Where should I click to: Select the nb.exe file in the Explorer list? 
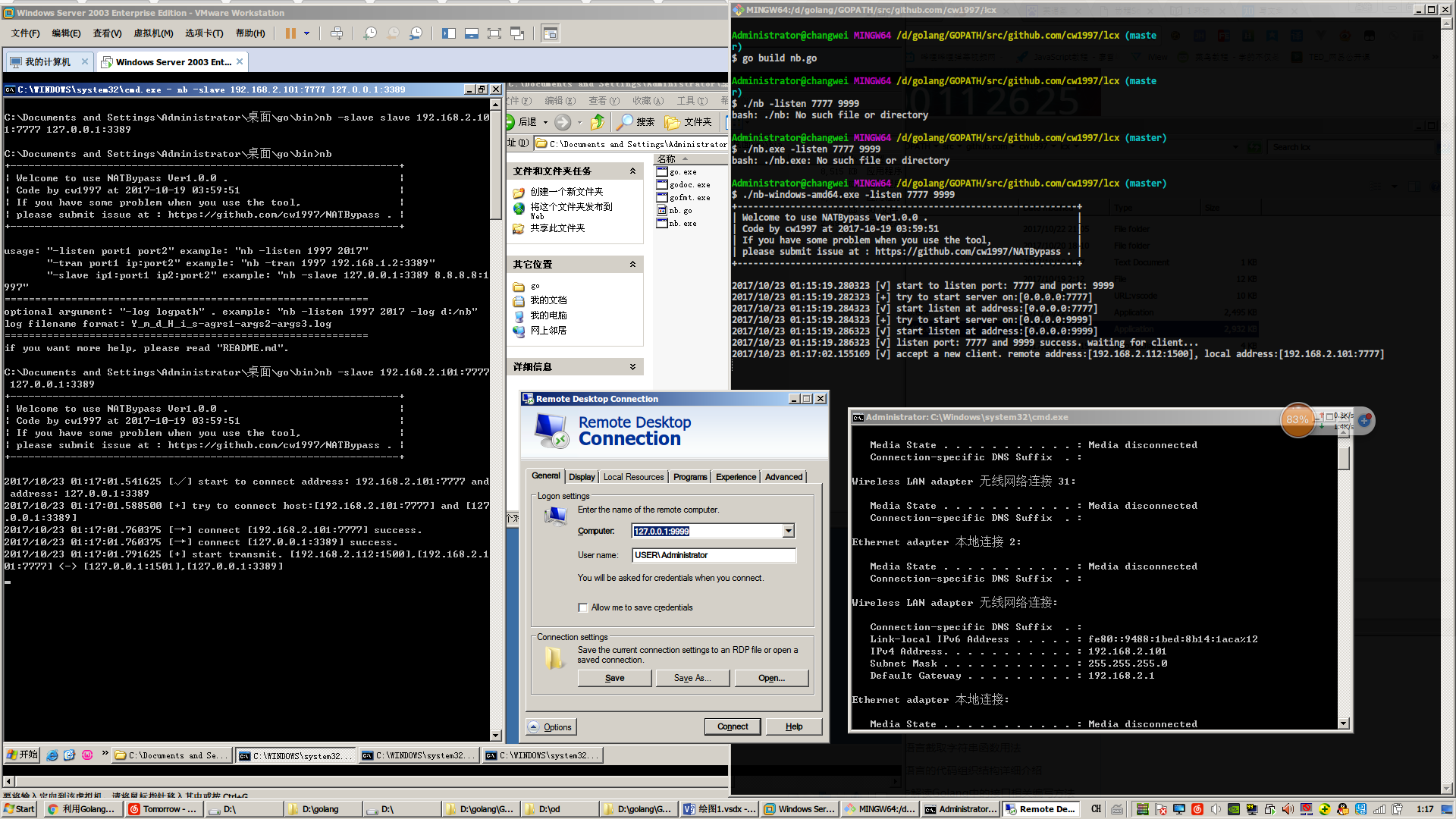click(x=676, y=224)
